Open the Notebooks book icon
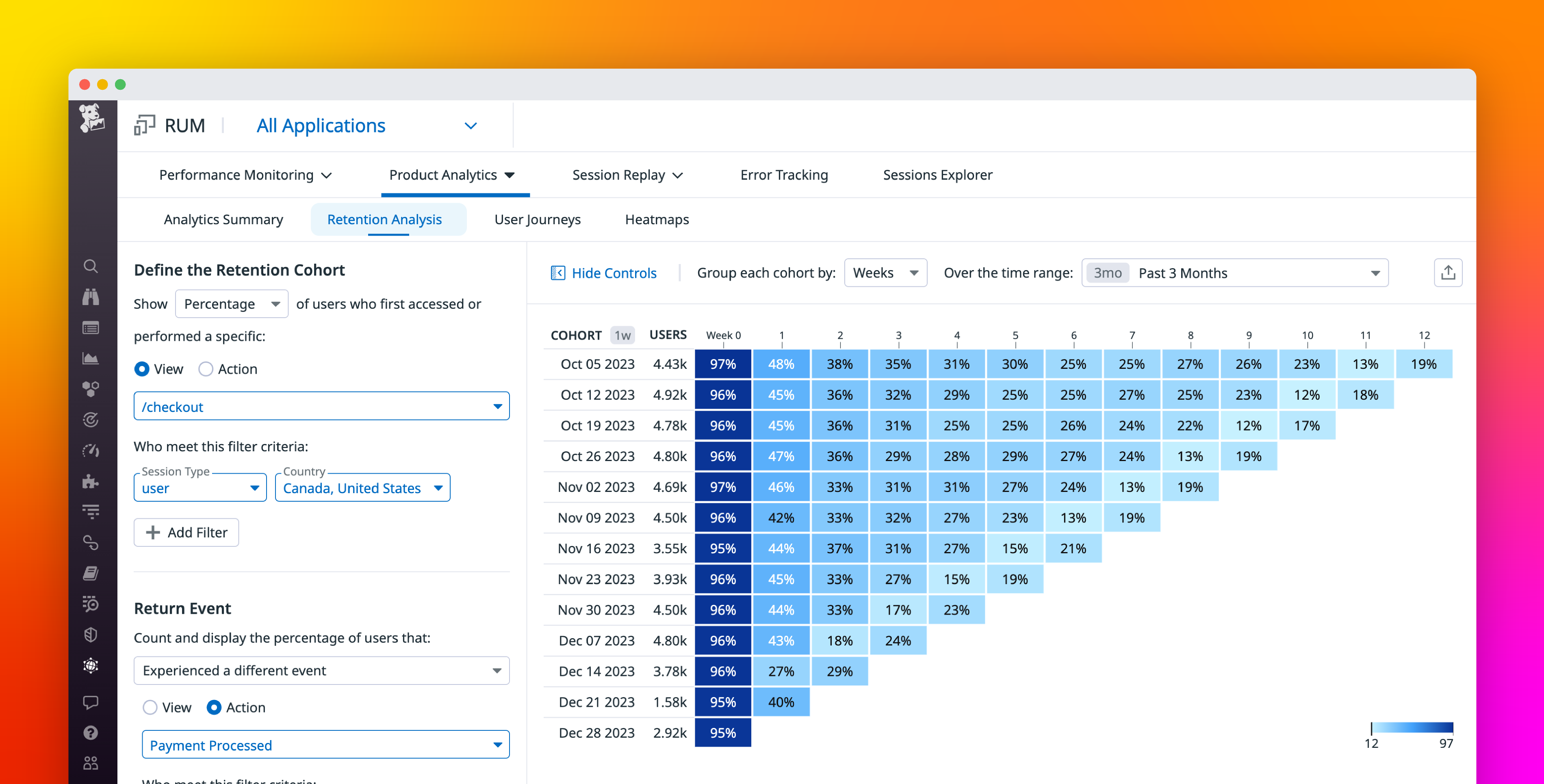The width and height of the screenshot is (1544, 784). click(91, 572)
